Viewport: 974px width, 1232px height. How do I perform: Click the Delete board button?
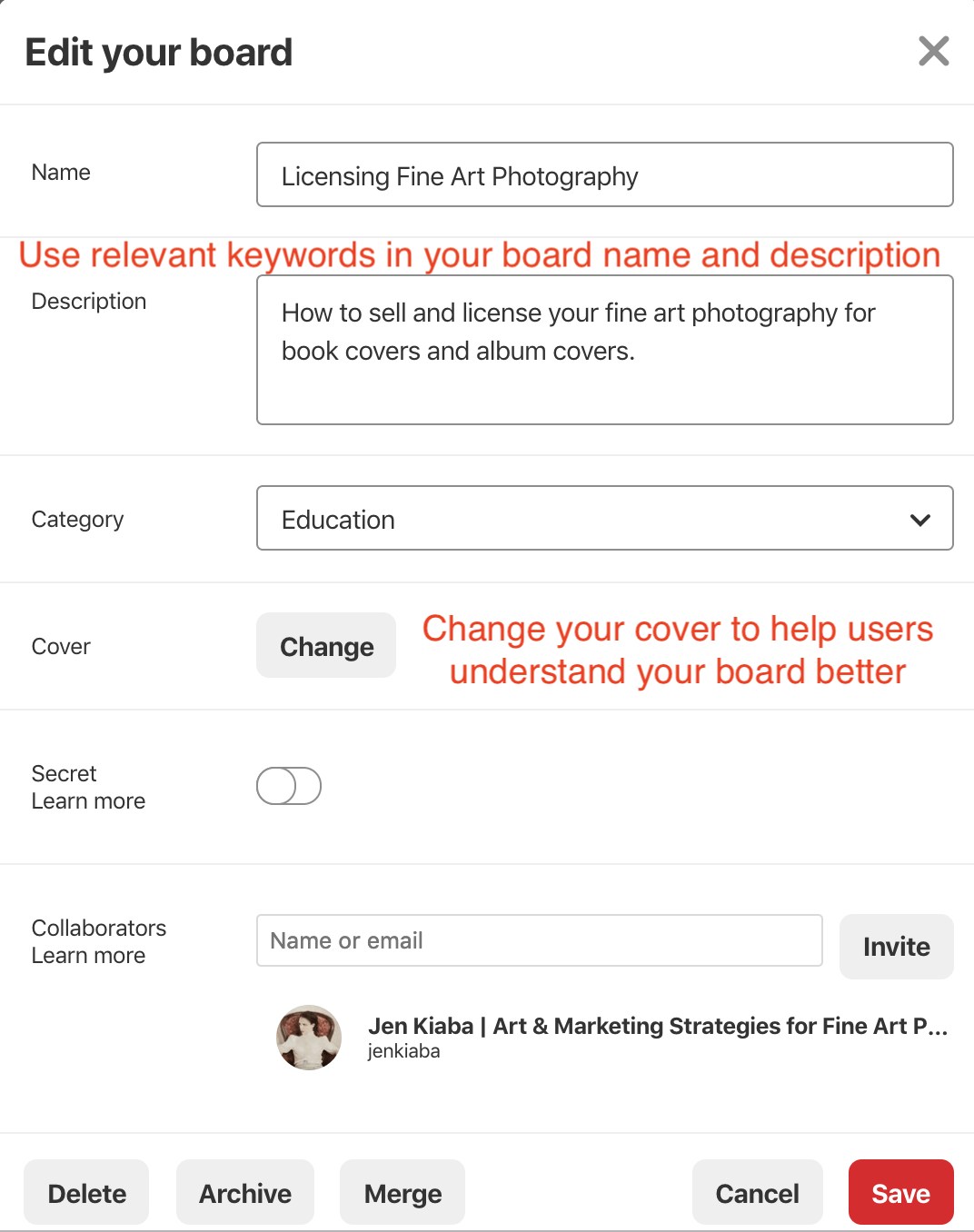[x=85, y=1192]
